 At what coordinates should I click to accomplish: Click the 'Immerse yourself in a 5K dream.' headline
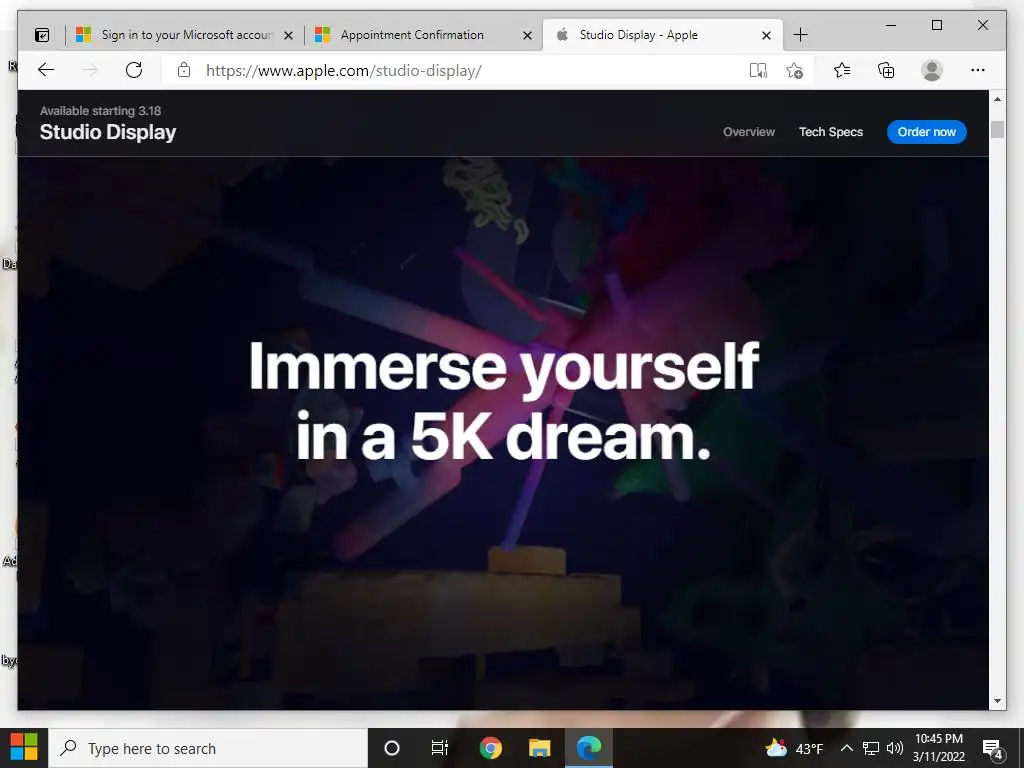click(504, 402)
